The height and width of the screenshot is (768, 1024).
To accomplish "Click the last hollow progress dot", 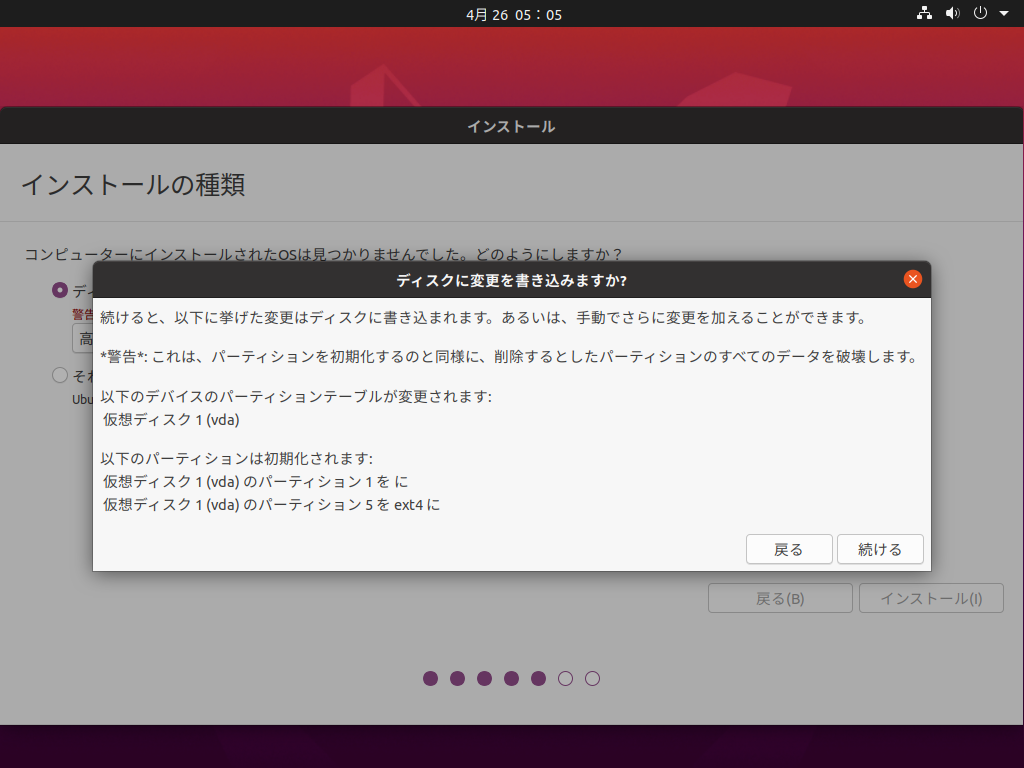I will tap(592, 679).
